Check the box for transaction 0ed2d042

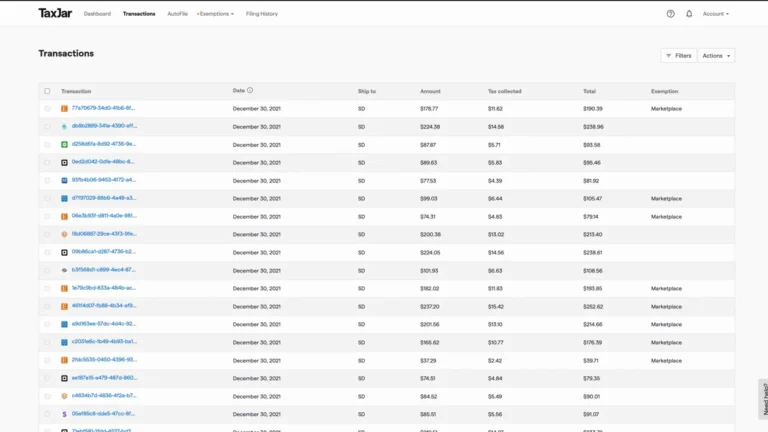(x=47, y=163)
